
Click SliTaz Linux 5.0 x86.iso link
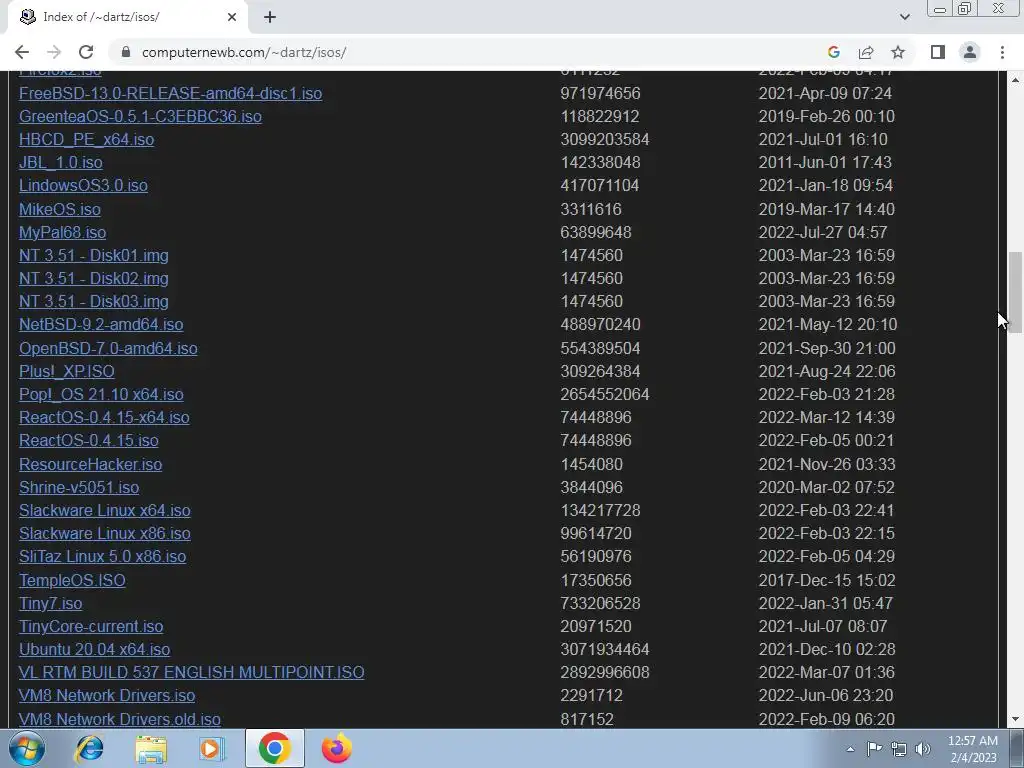(x=103, y=556)
